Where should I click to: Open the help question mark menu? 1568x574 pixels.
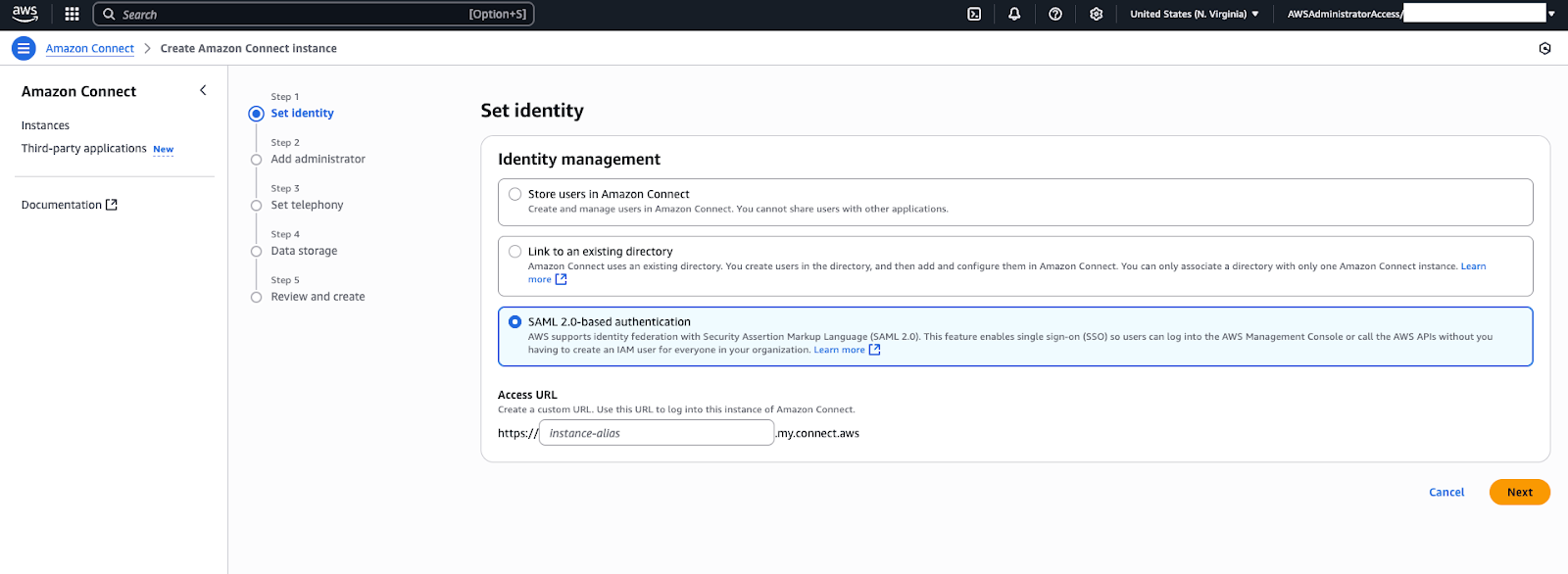click(1055, 14)
